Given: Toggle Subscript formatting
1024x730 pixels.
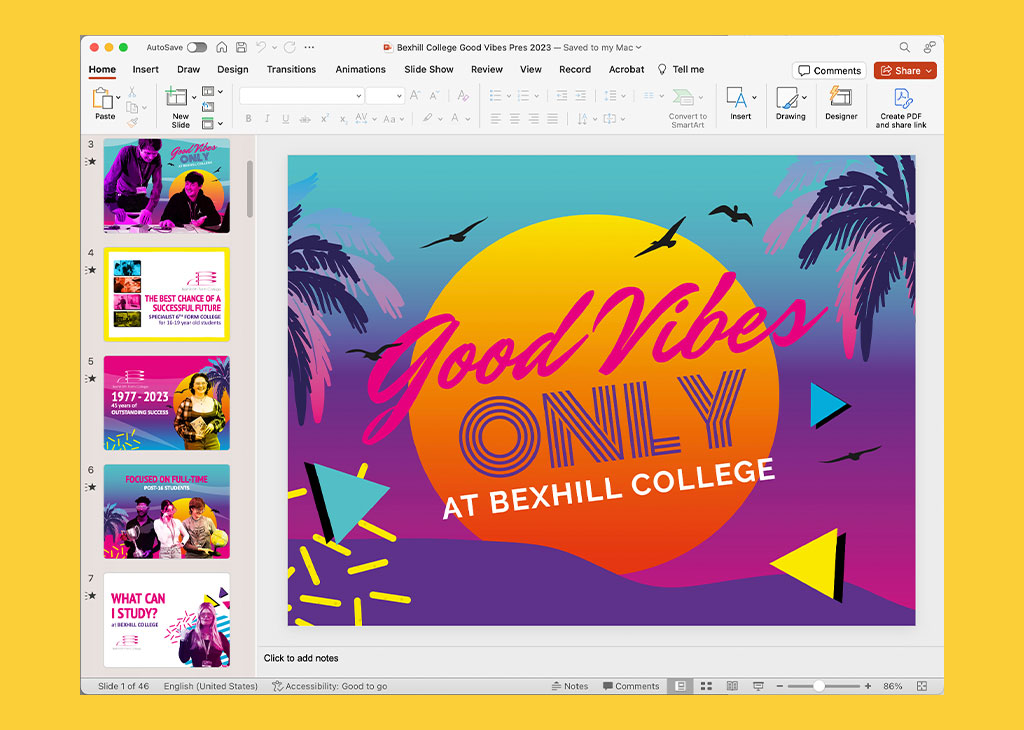Looking at the screenshot, I should coord(344,119).
